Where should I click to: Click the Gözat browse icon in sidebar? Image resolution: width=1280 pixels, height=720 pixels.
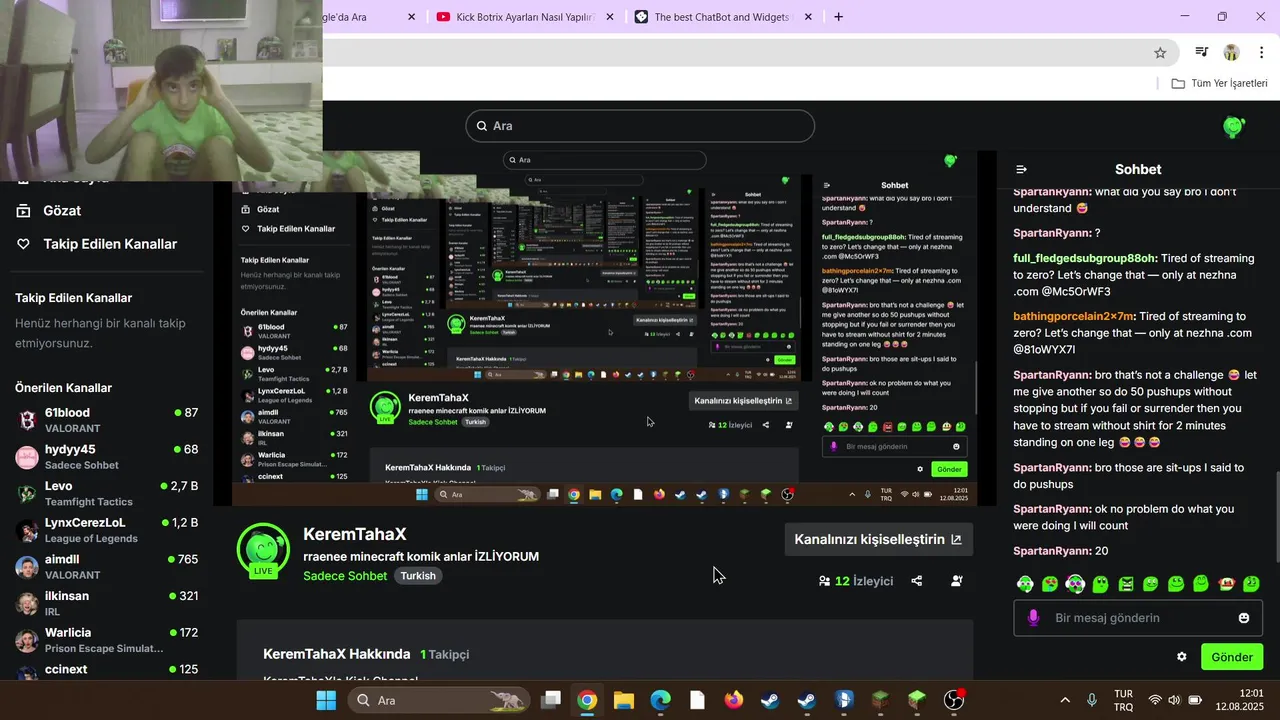(x=23, y=211)
